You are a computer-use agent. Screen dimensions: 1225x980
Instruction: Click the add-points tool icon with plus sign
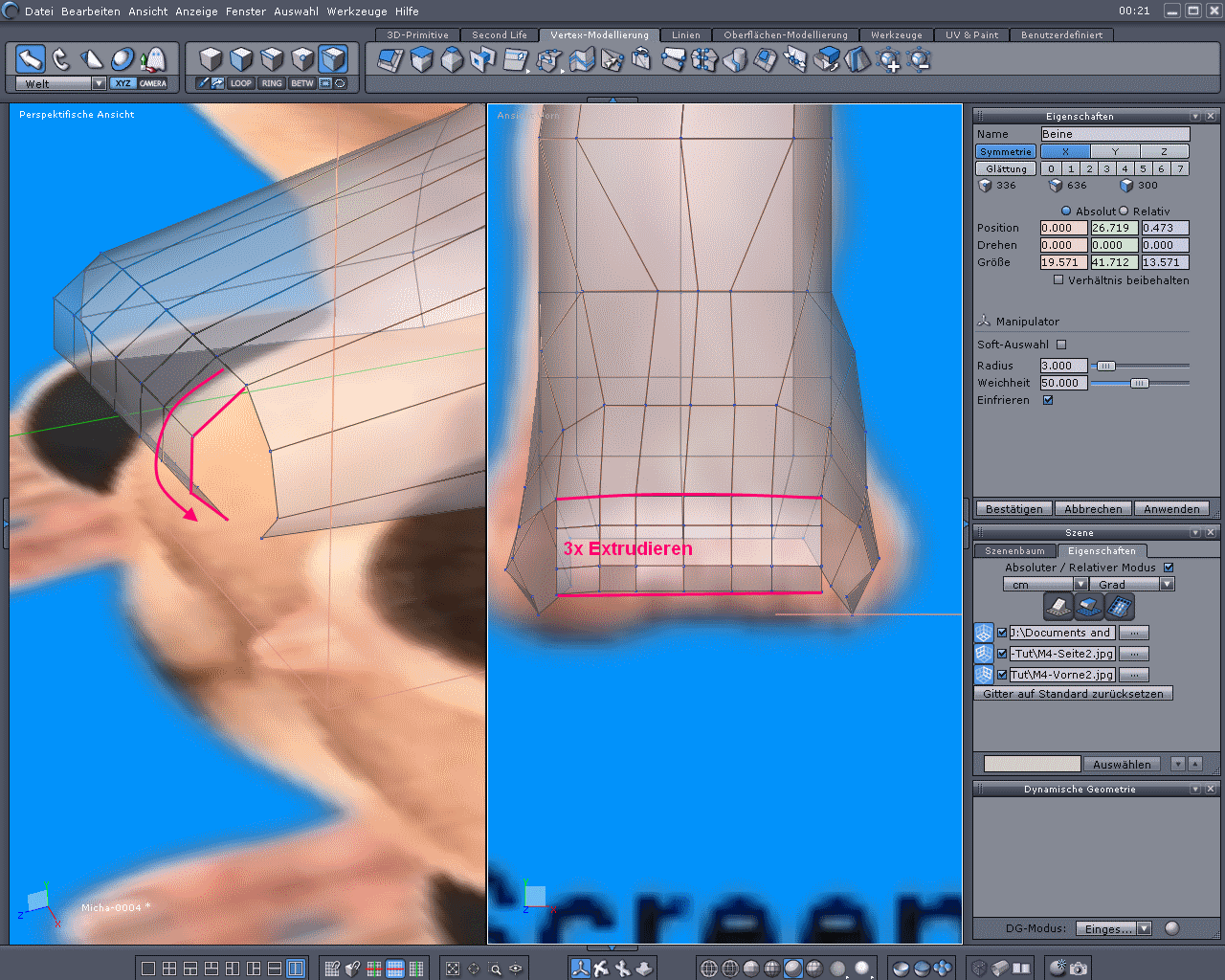pos(888,60)
